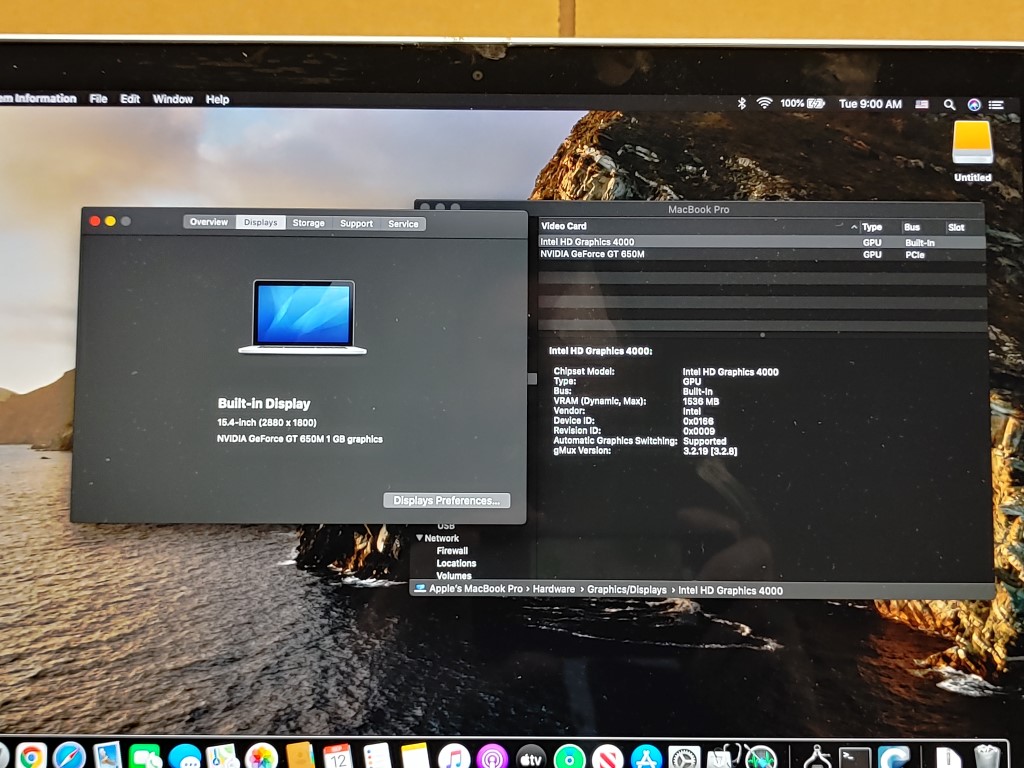Open the Window menu
Image resolution: width=1024 pixels, height=768 pixels.
172,99
